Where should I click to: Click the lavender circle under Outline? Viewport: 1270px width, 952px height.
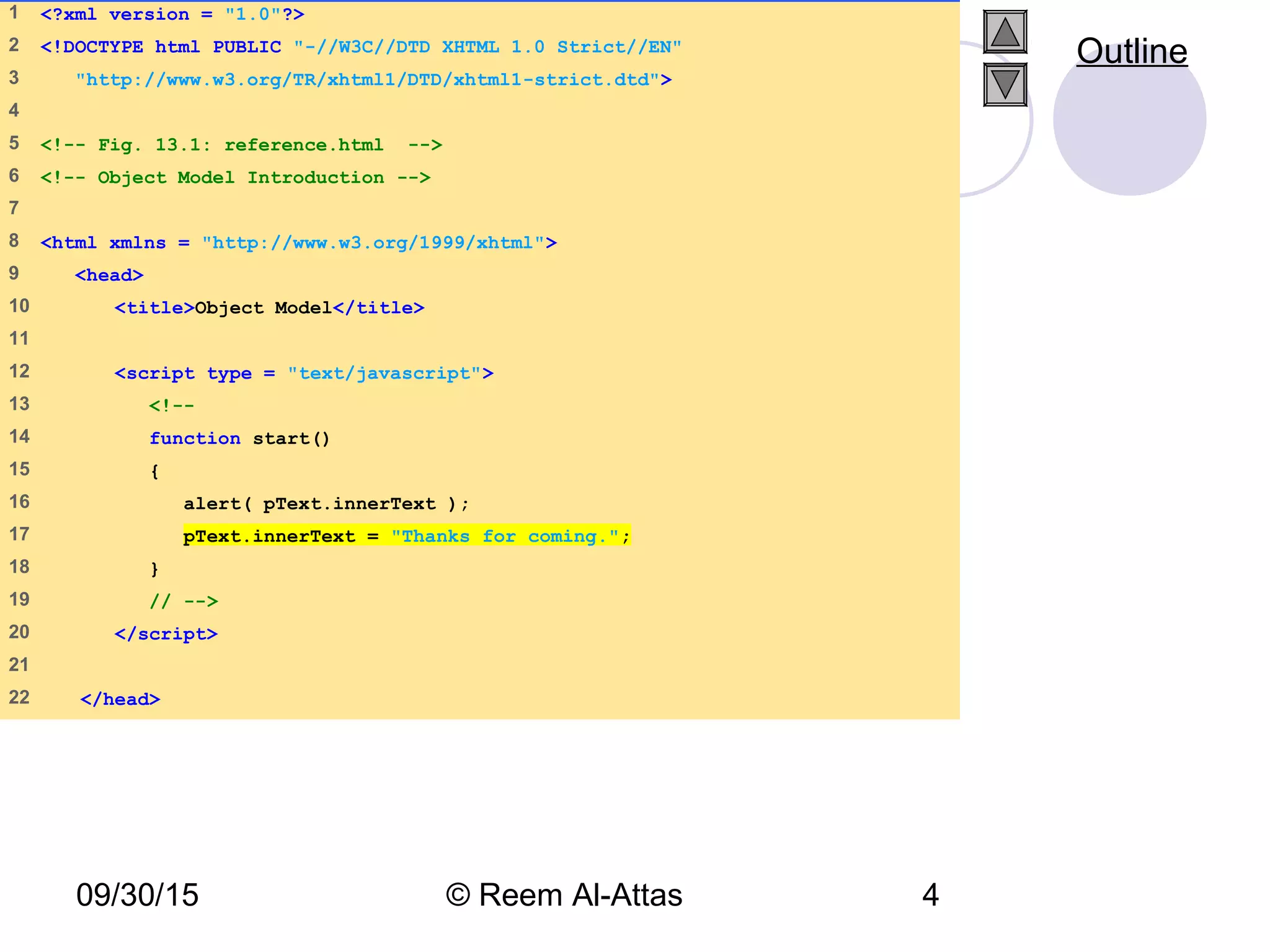click(1129, 127)
